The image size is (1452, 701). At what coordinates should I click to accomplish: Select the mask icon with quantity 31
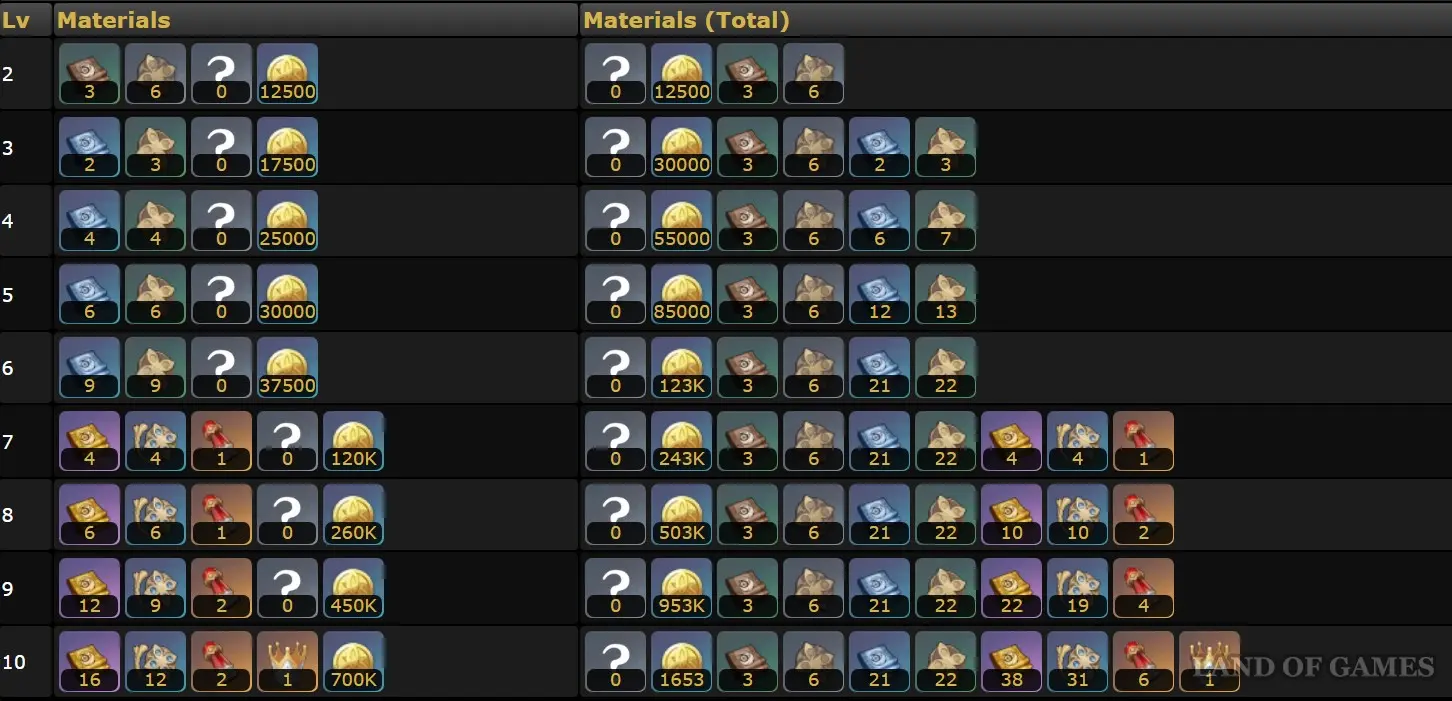[1078, 661]
